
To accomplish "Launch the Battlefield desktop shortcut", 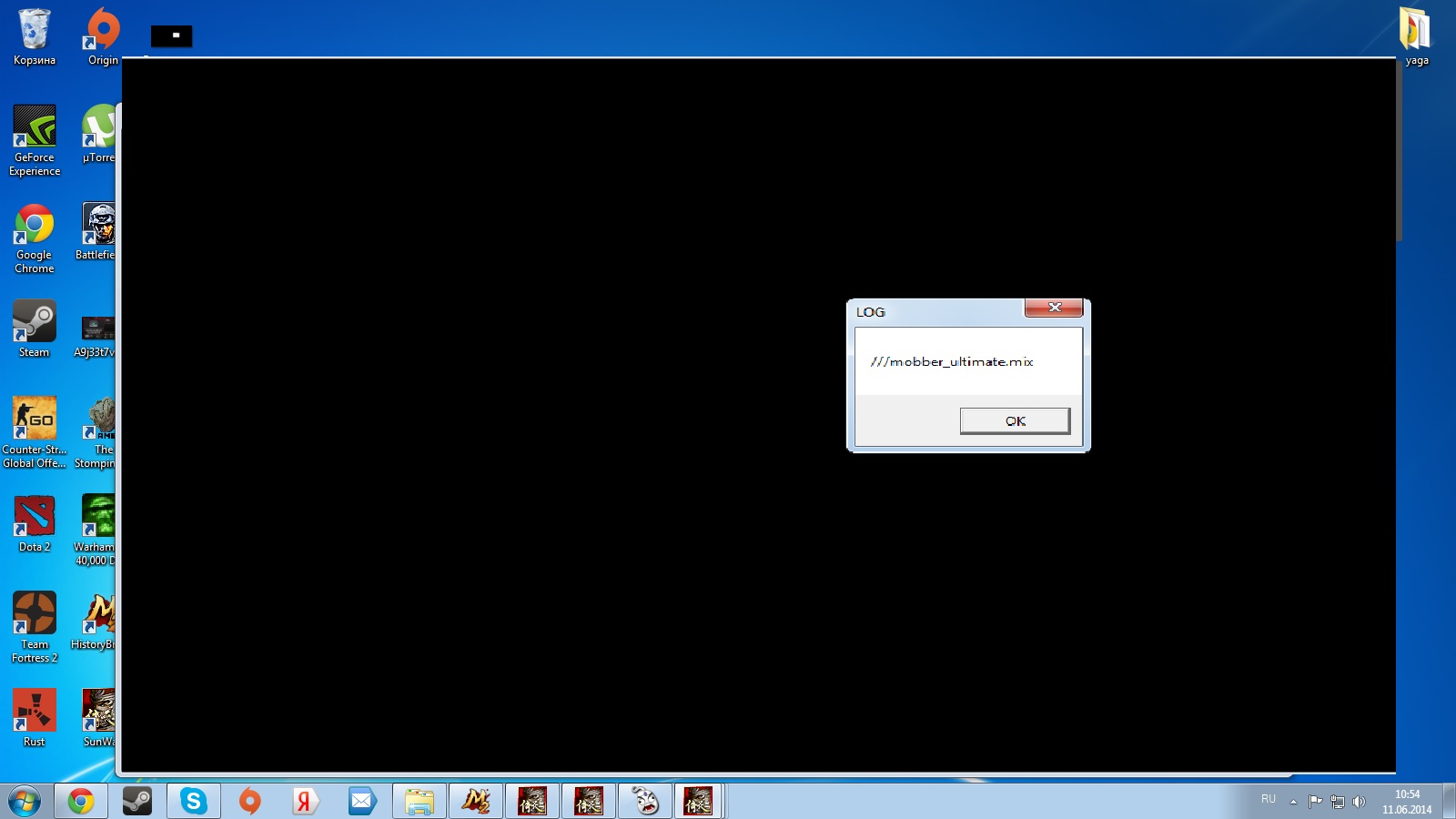I will (96, 232).
